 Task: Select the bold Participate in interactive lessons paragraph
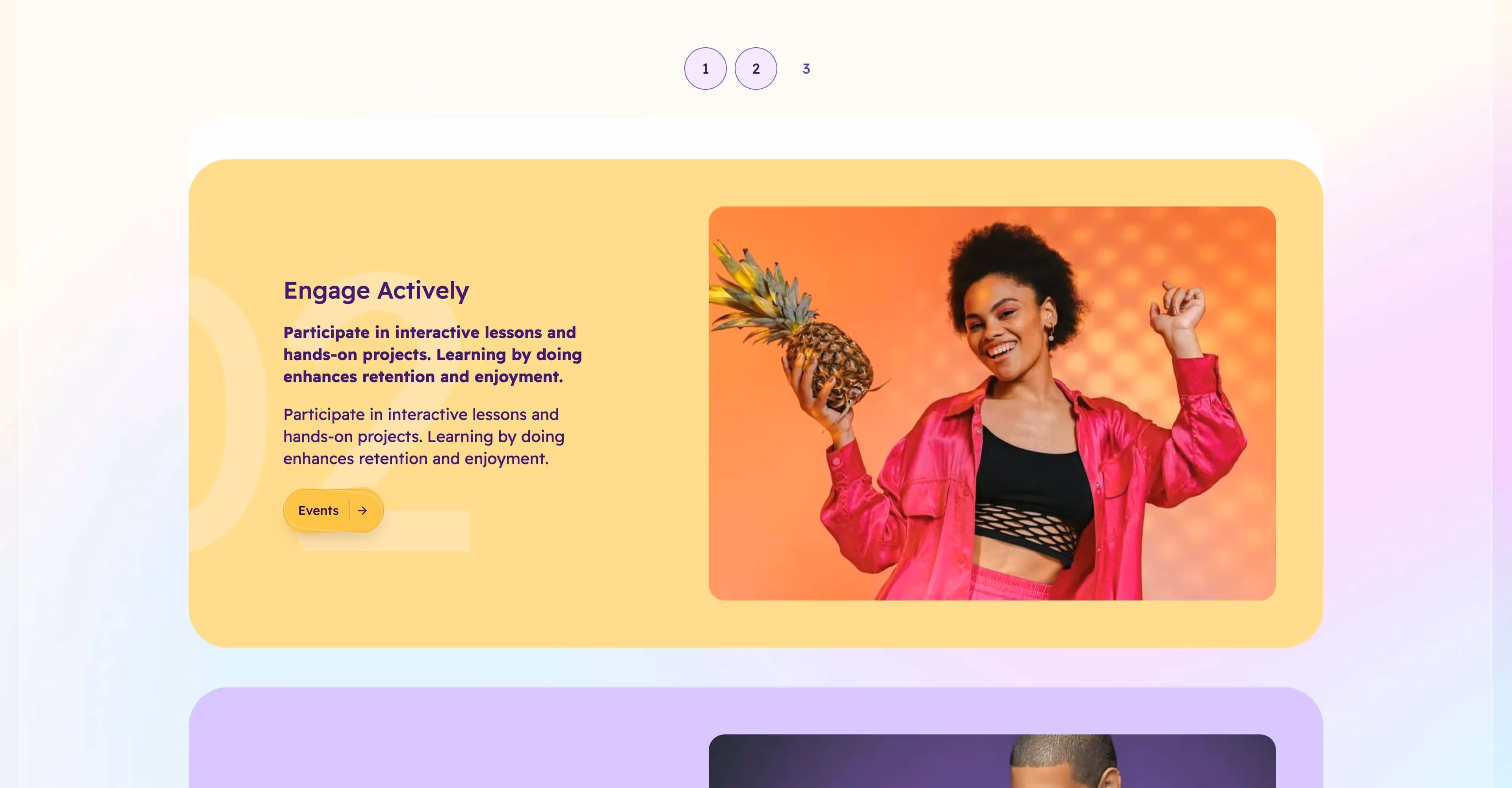click(x=433, y=355)
